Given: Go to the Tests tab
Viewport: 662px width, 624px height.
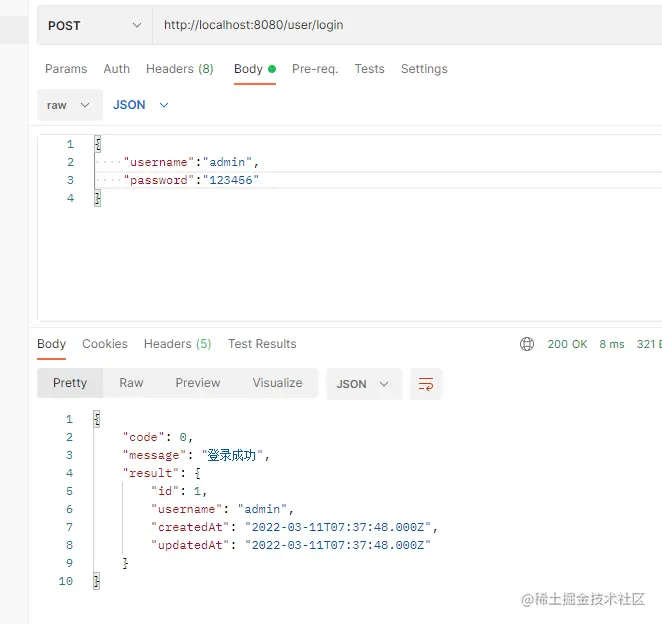Looking at the screenshot, I should click(x=369, y=69).
